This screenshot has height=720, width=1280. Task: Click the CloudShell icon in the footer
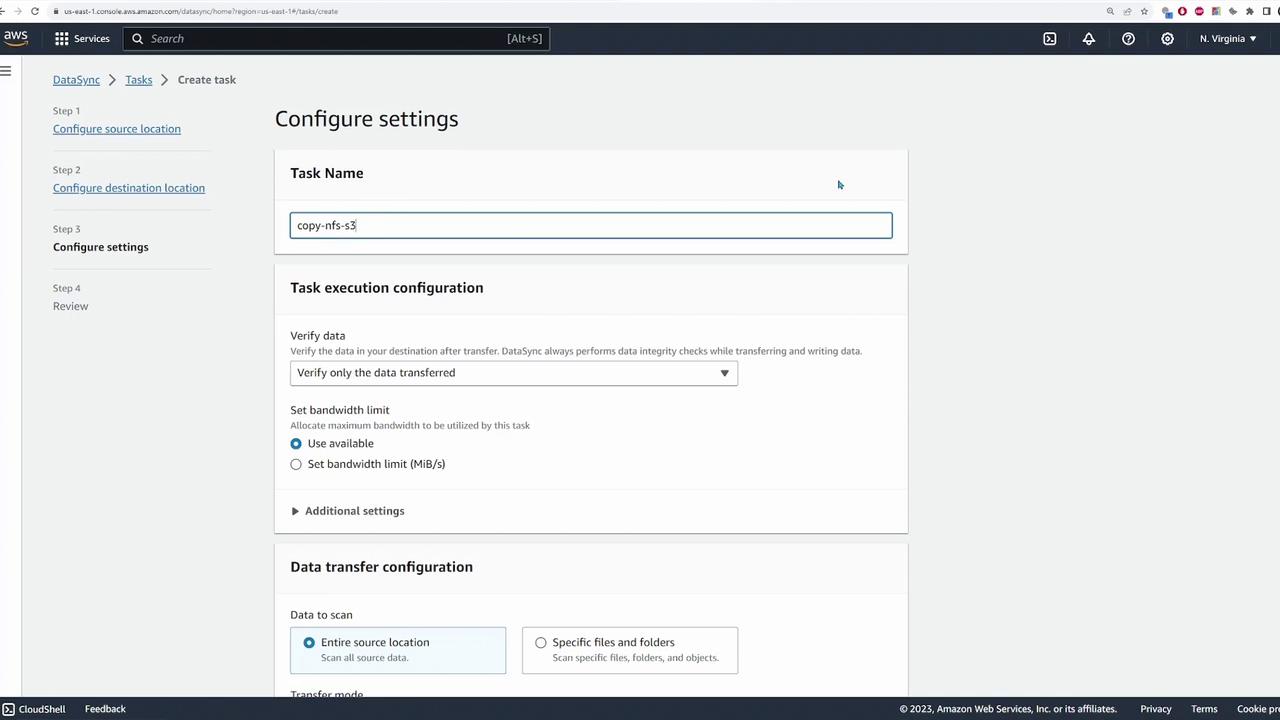pos(8,709)
